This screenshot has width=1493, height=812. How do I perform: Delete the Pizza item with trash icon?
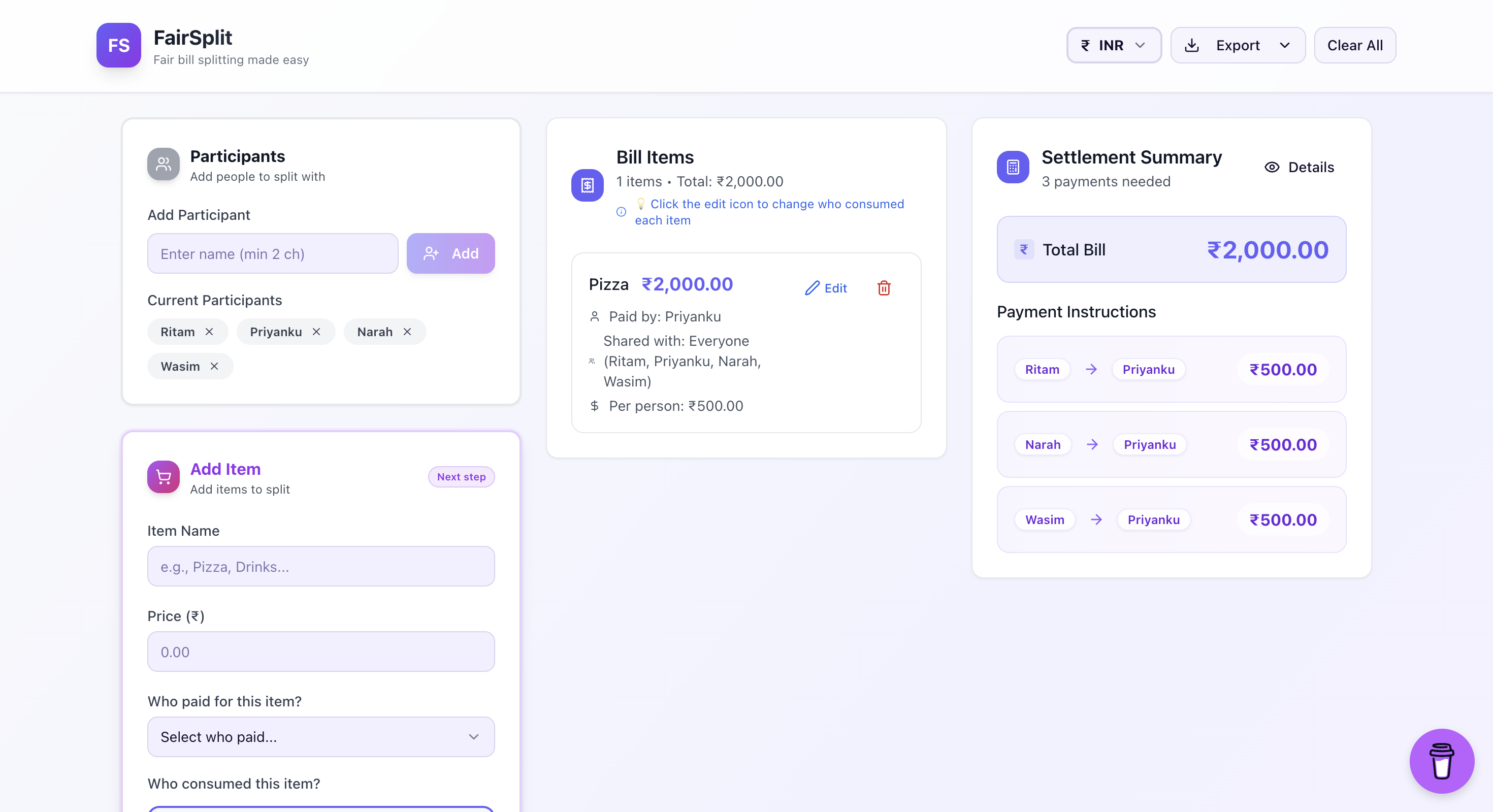tap(883, 288)
